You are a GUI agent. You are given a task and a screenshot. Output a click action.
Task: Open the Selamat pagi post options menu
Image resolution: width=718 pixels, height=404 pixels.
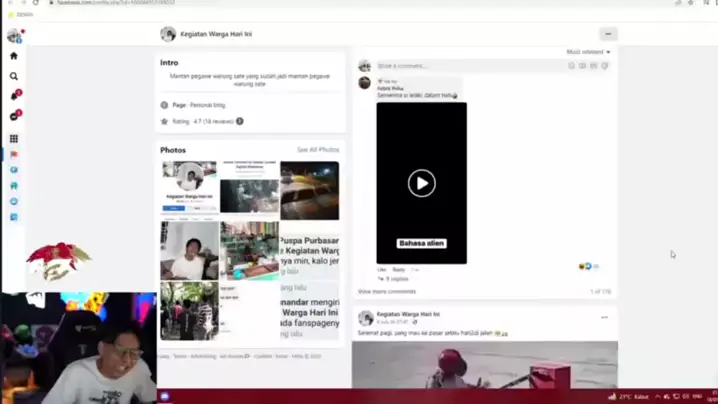[x=604, y=318]
